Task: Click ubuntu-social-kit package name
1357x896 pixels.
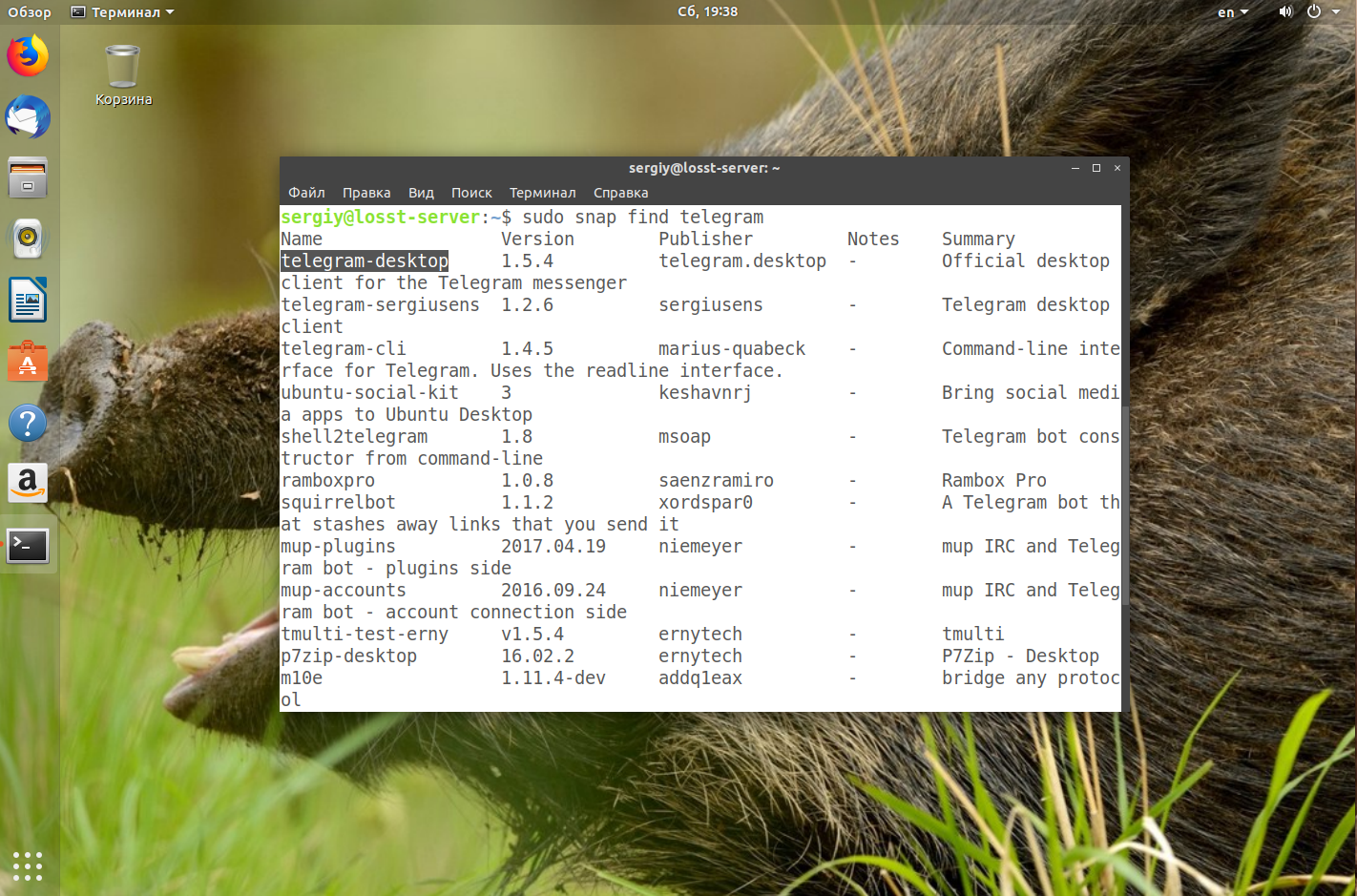Action: tap(369, 392)
